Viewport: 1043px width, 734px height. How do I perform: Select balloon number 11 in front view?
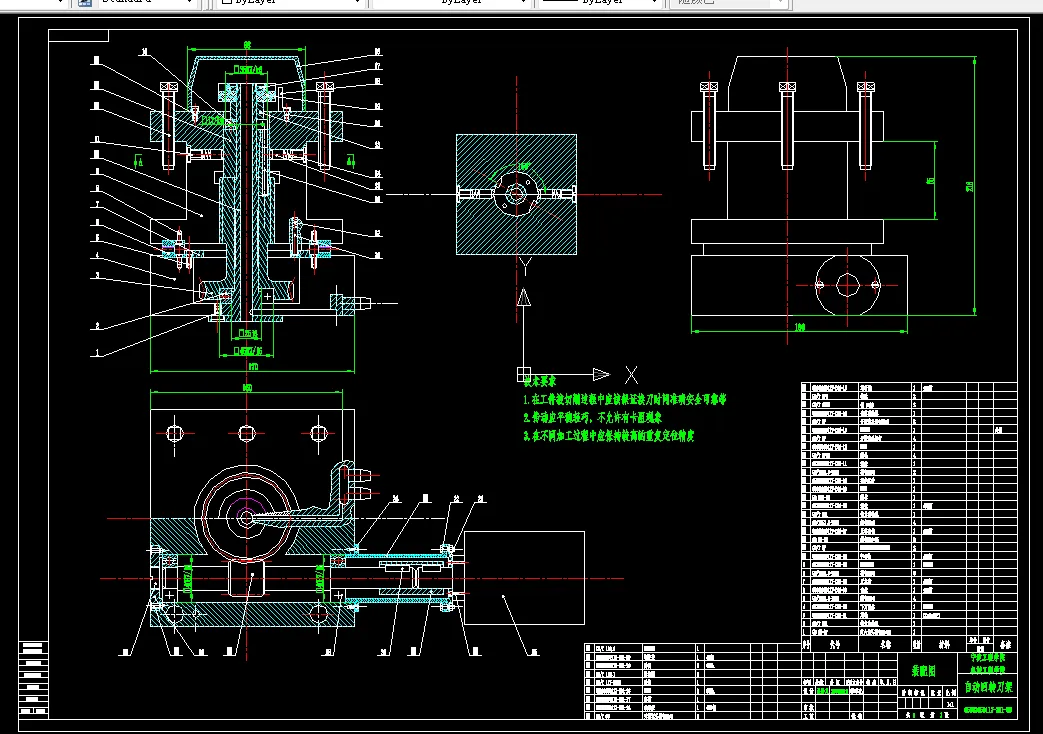tap(97, 140)
